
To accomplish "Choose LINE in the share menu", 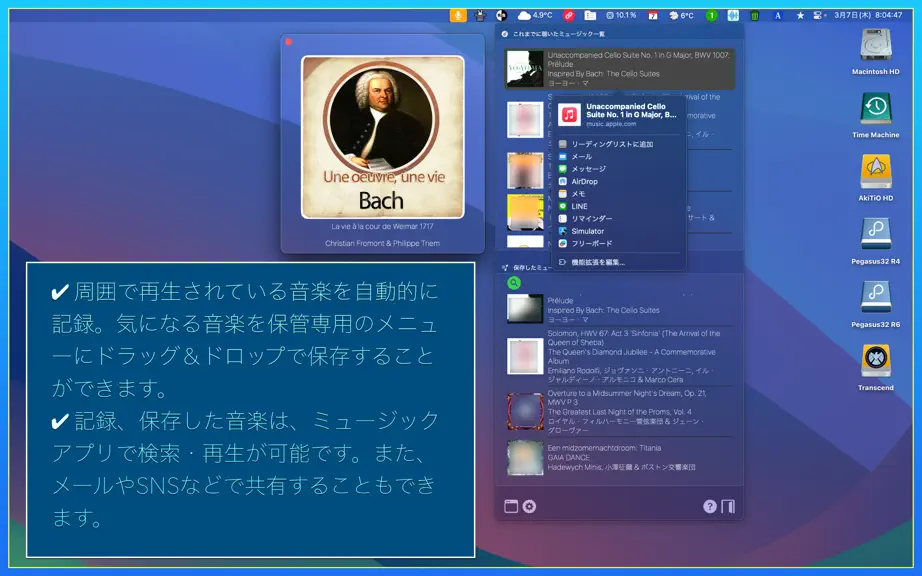I will 617,206.
